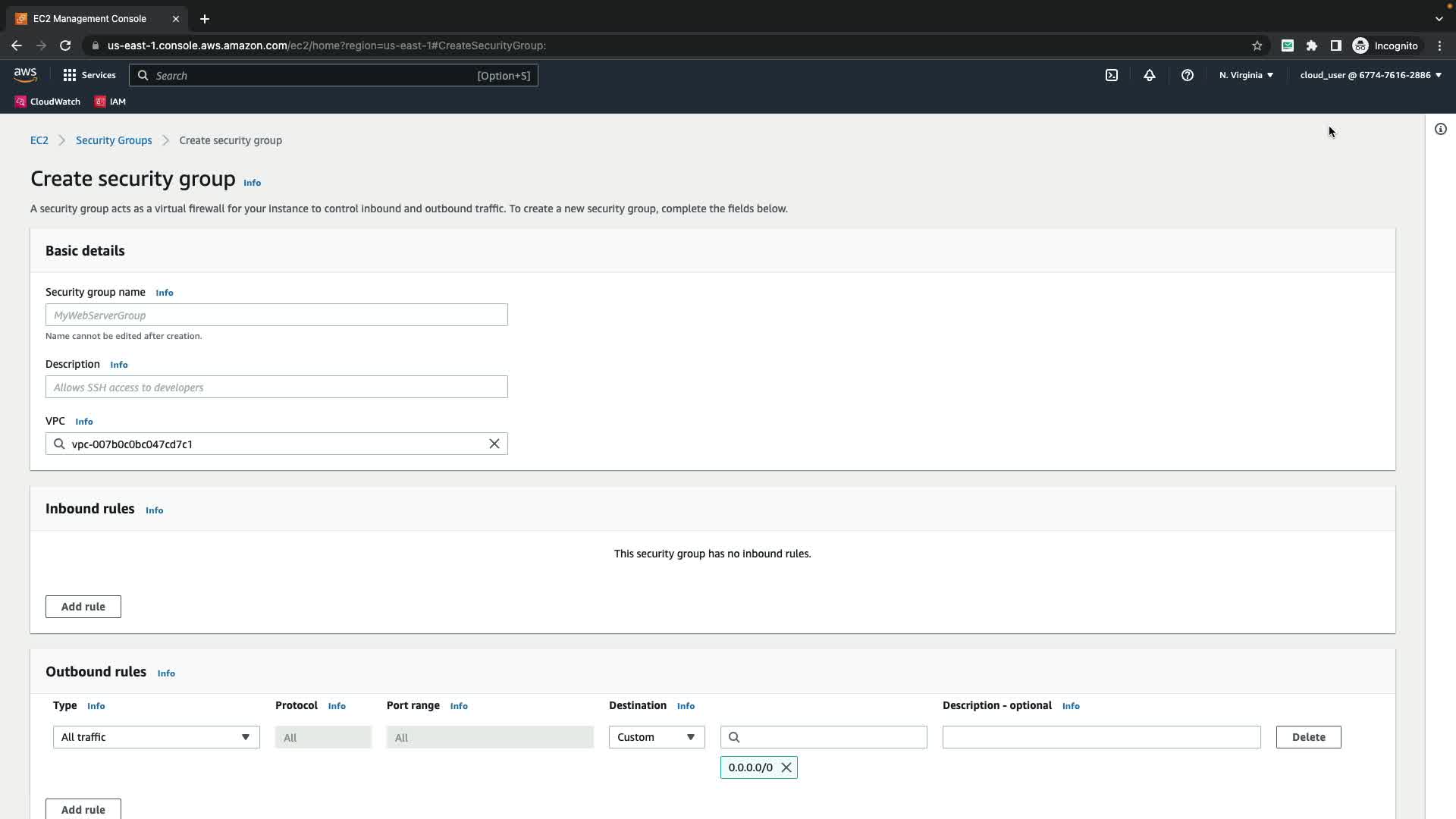This screenshot has height=819, width=1456.
Task: Expand the All traffic type dropdown
Action: (156, 737)
